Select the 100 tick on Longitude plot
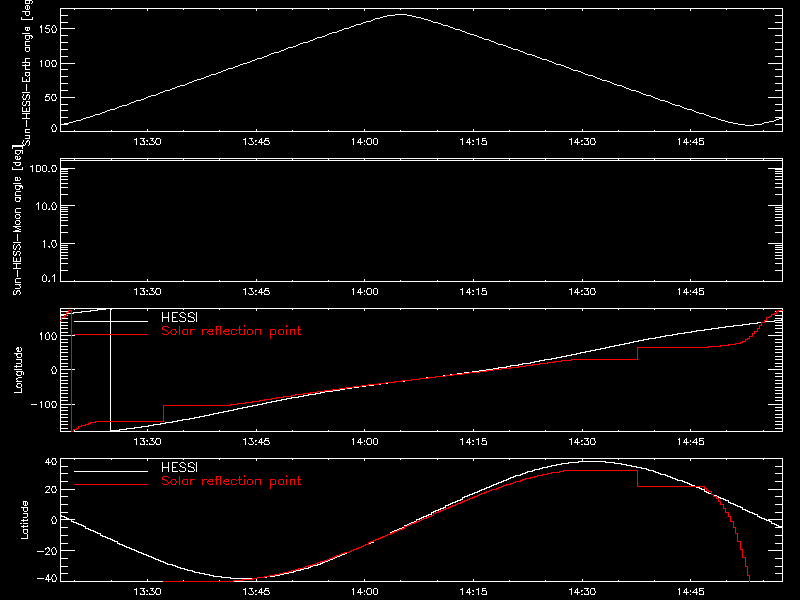The width and height of the screenshot is (800, 600). coord(47,336)
